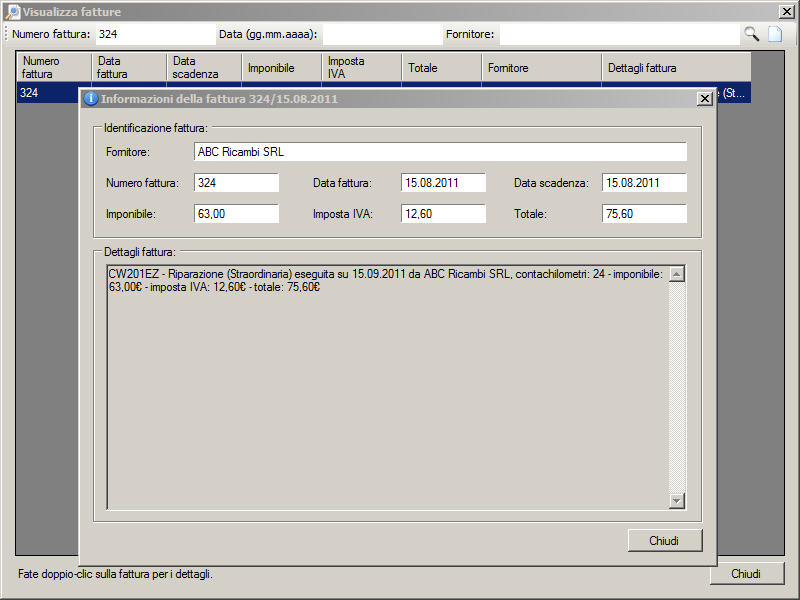Close the Visualizza fatture window
Image resolution: width=800 pixels, height=600 pixels.
tap(786, 12)
